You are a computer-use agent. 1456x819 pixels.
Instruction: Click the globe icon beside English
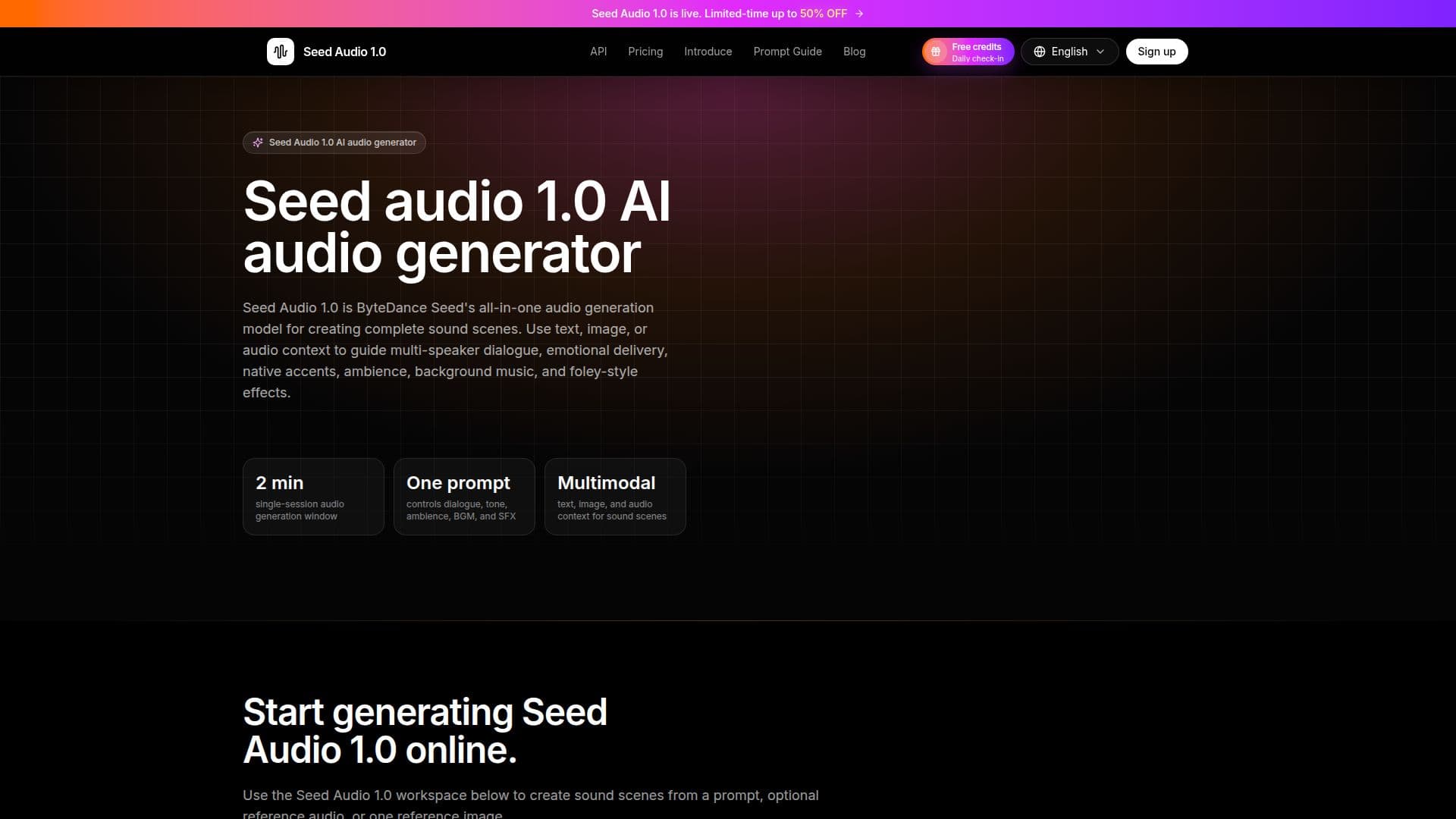(x=1040, y=52)
